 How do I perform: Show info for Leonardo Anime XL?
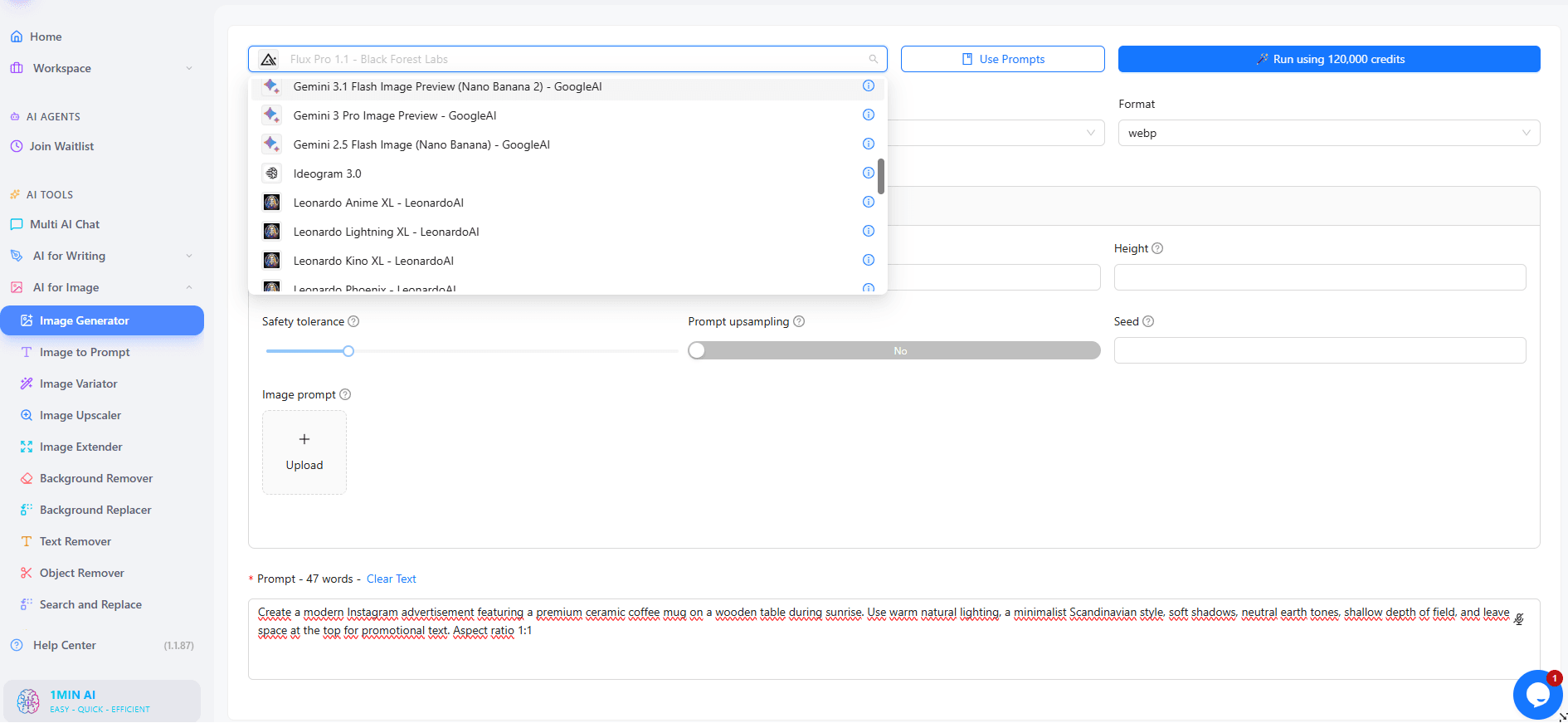[869, 202]
